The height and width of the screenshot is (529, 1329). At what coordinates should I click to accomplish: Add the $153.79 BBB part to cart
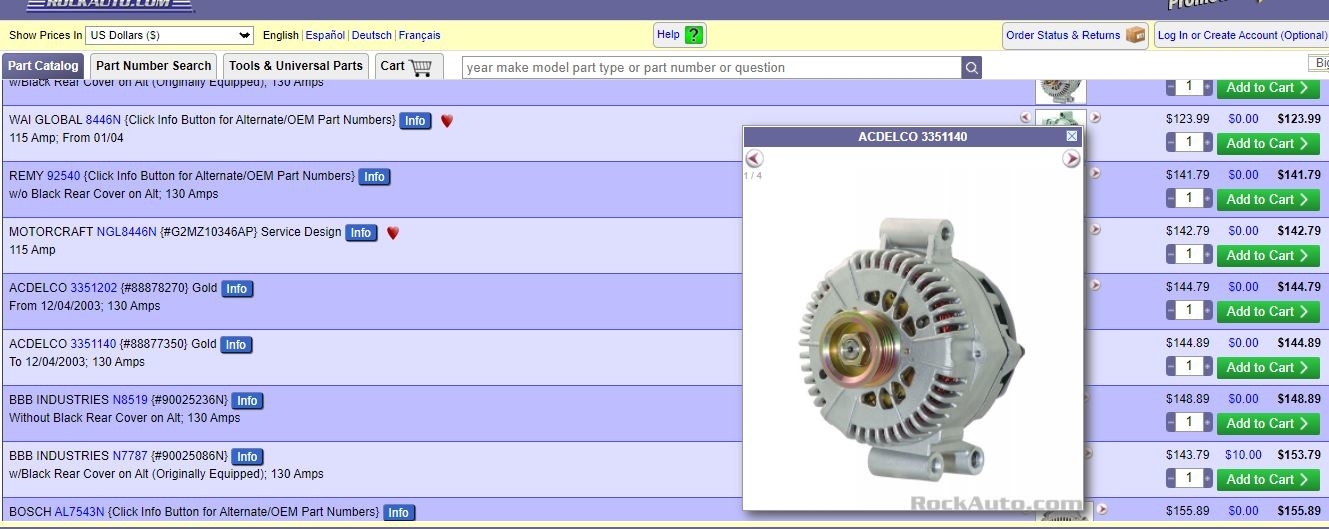1268,479
